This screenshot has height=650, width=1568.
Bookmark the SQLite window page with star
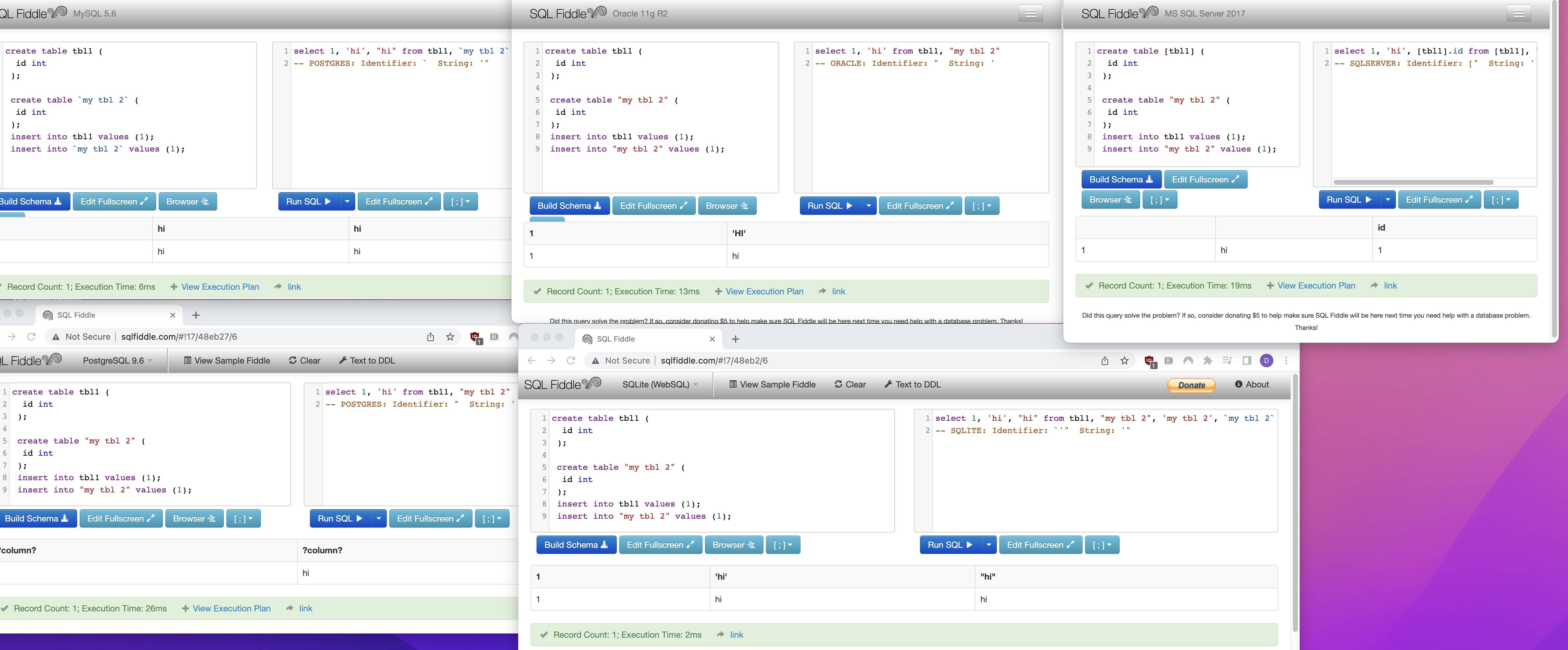pos(1124,360)
